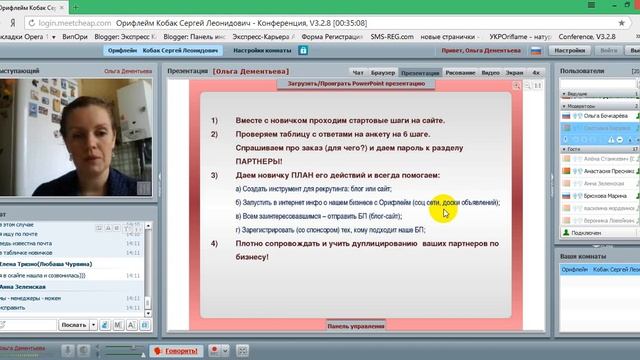Click the fullscreen icon in the bottom bar
Viewport: 640px width, 360px height.
pyautogui.click(x=242, y=351)
